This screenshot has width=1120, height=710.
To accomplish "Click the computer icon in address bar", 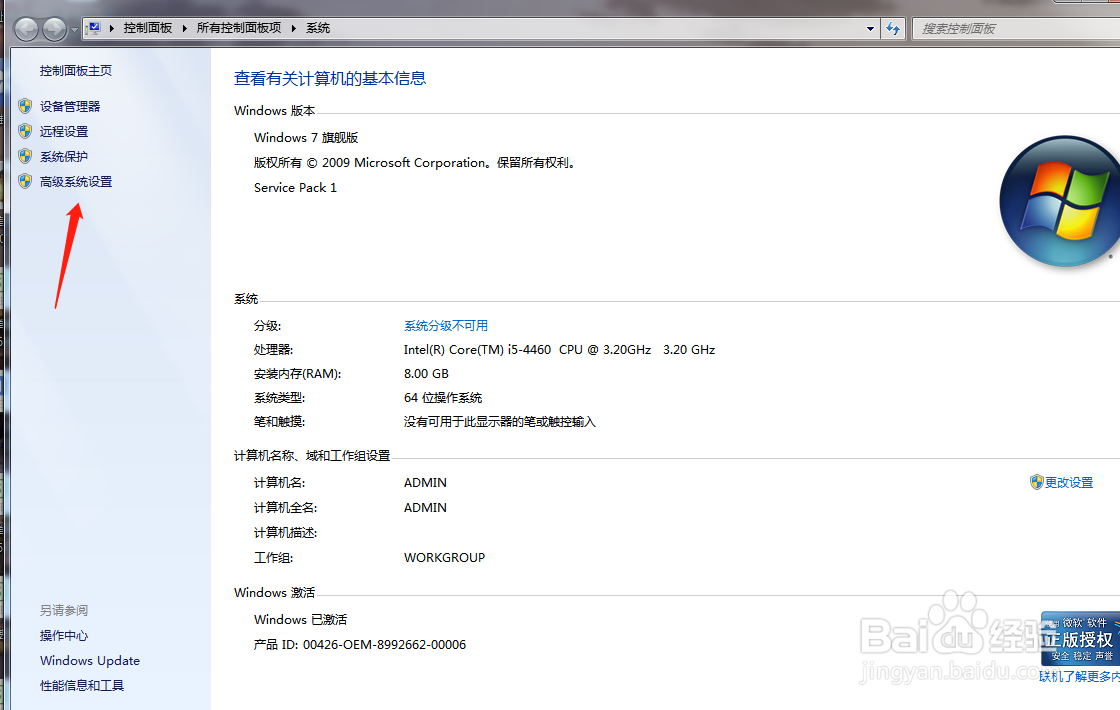I will (94, 28).
